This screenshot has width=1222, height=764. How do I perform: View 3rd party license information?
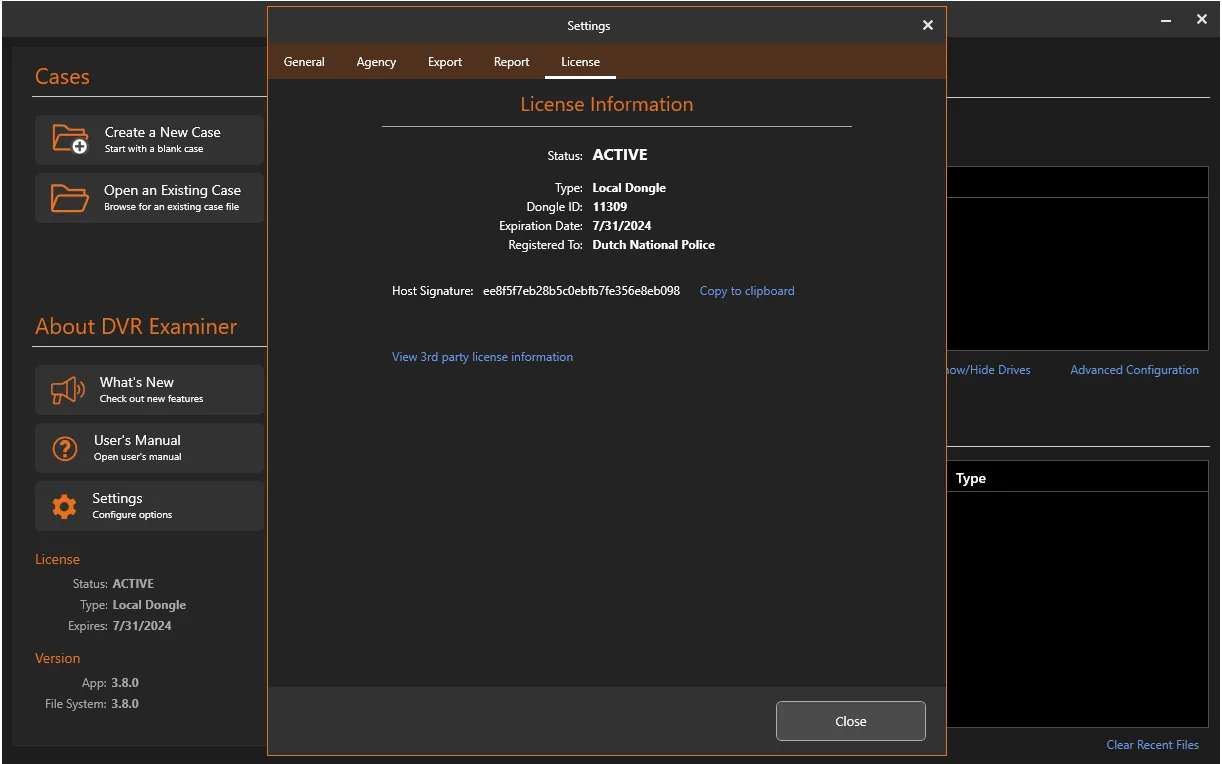point(482,357)
